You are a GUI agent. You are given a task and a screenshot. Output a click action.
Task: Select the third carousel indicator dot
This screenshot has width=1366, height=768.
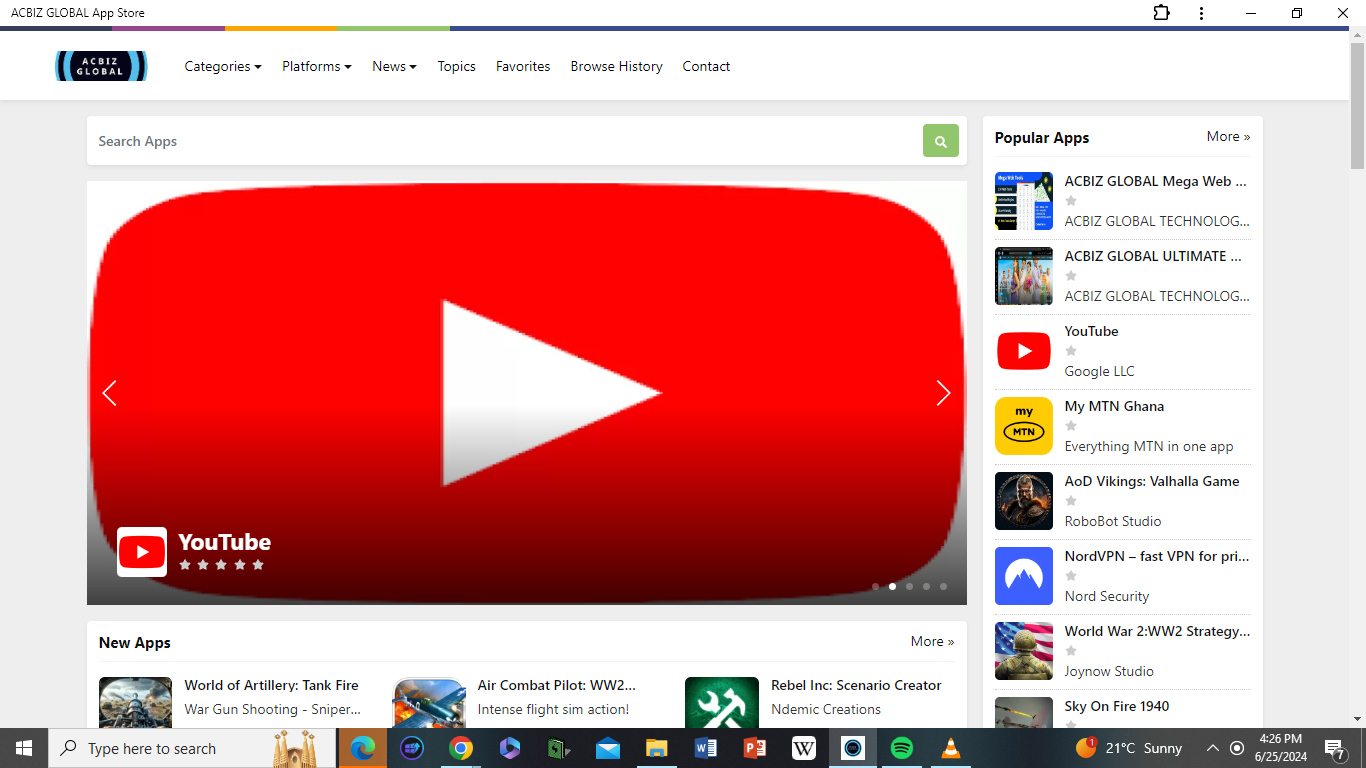[909, 587]
